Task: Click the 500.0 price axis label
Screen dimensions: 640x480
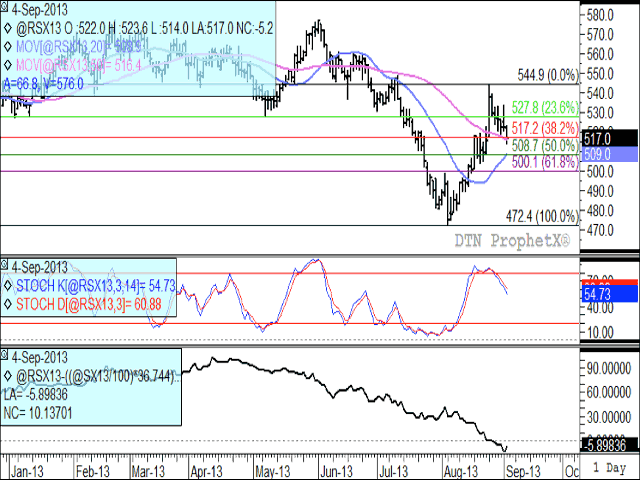Action: coord(600,171)
